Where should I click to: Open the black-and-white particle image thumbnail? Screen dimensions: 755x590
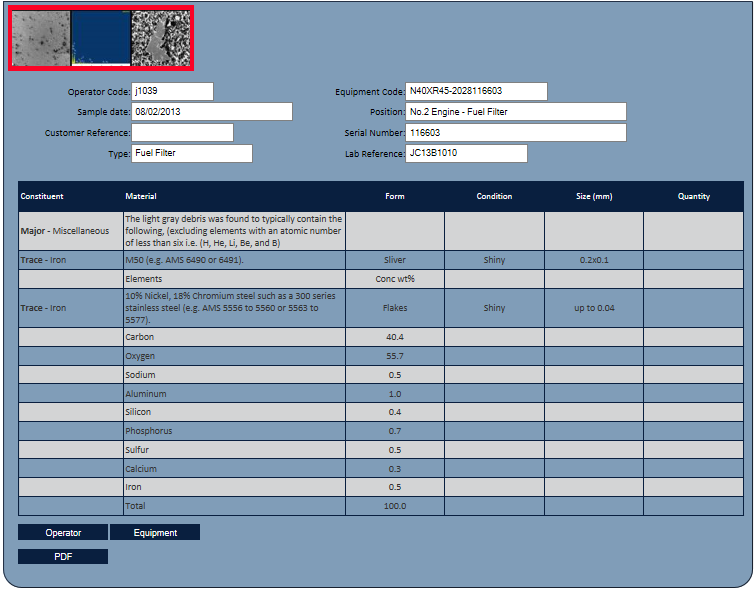[x=161, y=39]
